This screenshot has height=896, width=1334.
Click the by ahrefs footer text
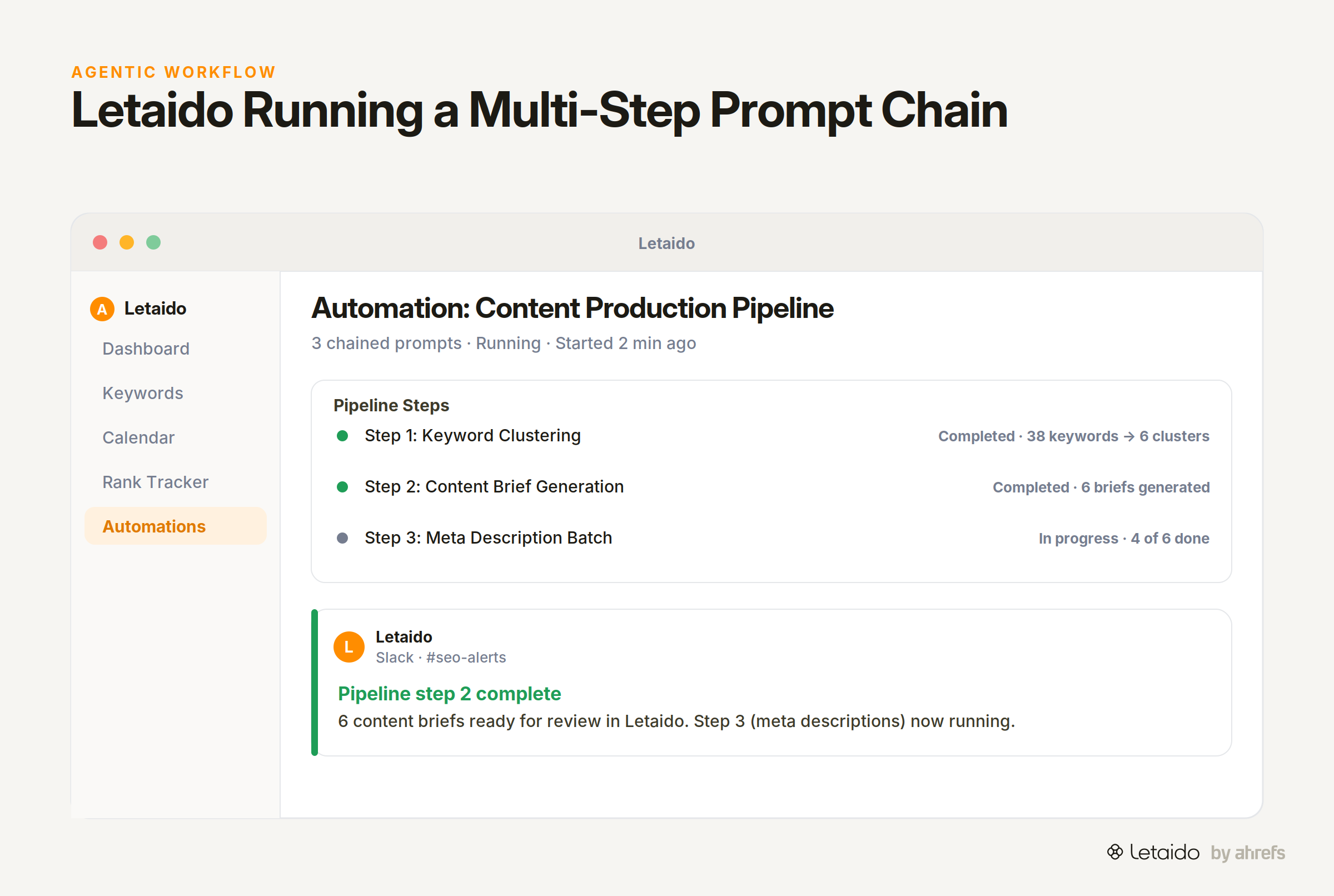pos(1248,853)
